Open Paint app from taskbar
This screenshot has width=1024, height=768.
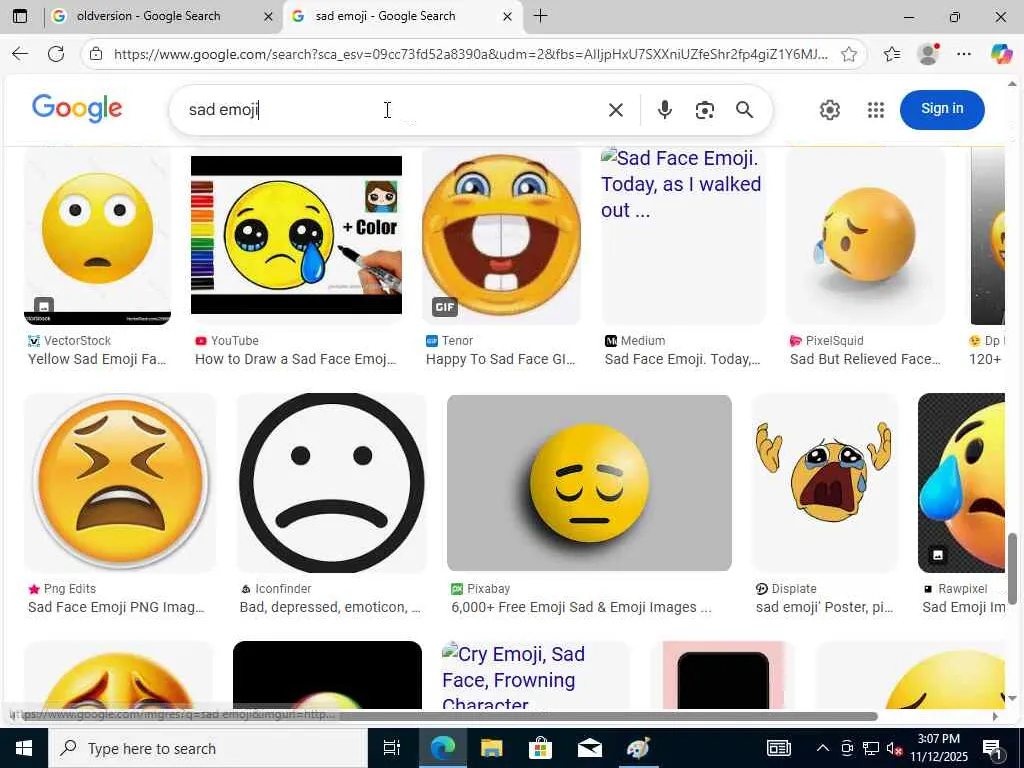(x=638, y=748)
